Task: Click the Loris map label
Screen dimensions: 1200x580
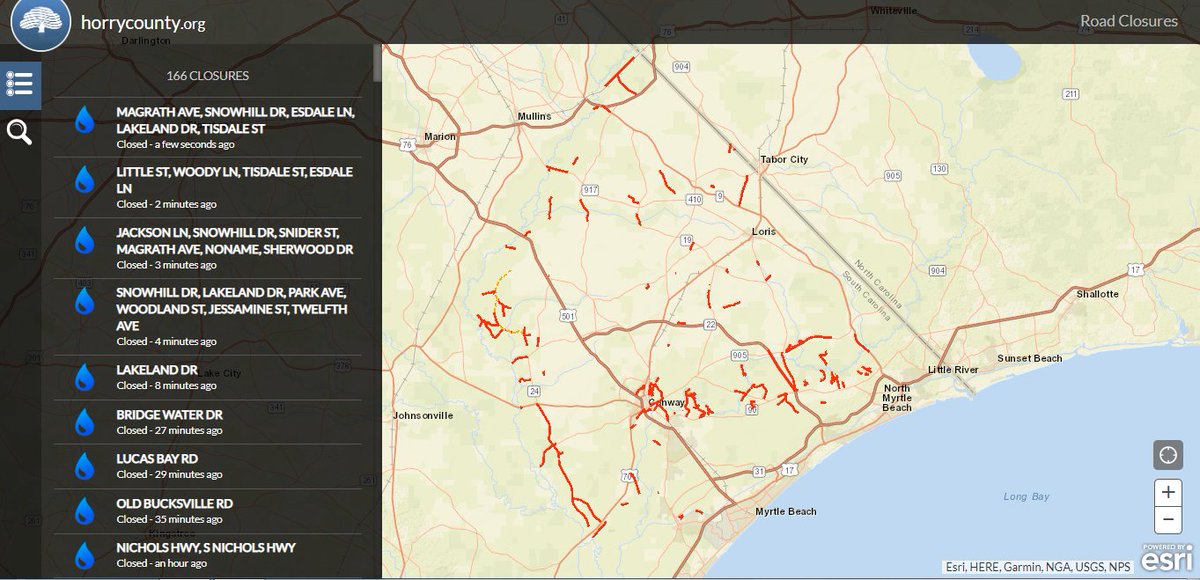Action: (x=763, y=231)
